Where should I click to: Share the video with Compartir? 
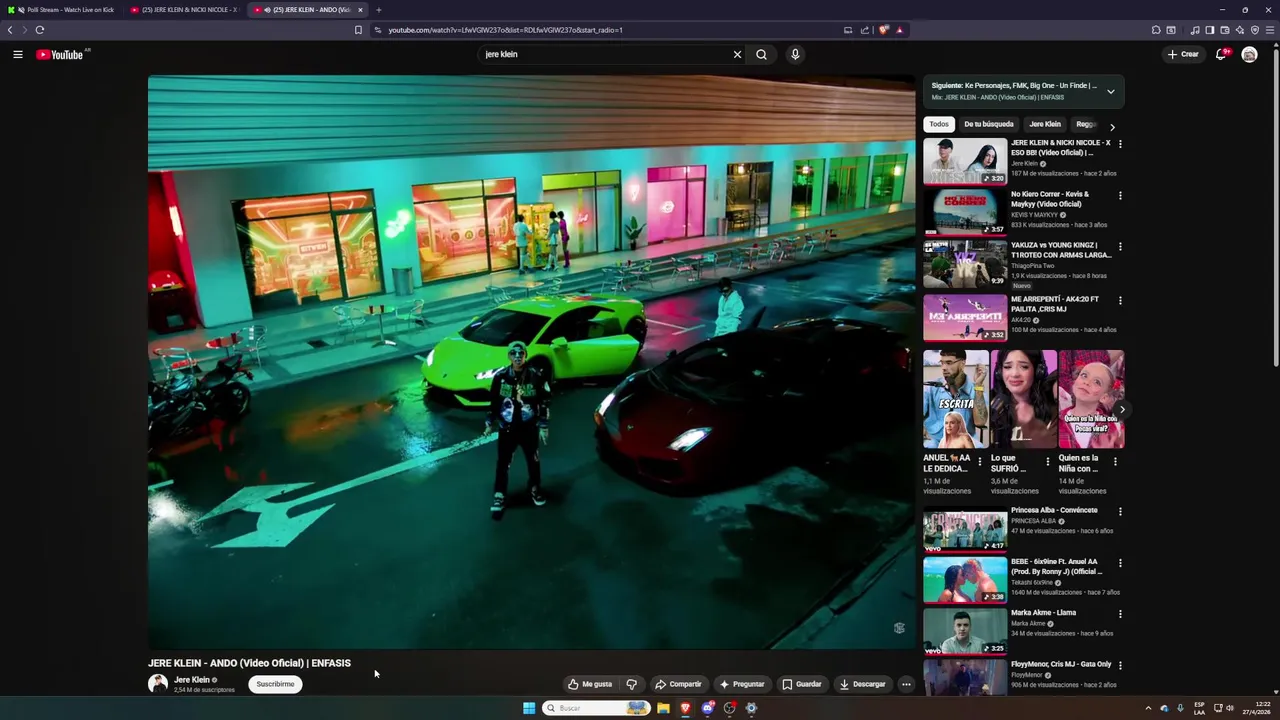678,684
